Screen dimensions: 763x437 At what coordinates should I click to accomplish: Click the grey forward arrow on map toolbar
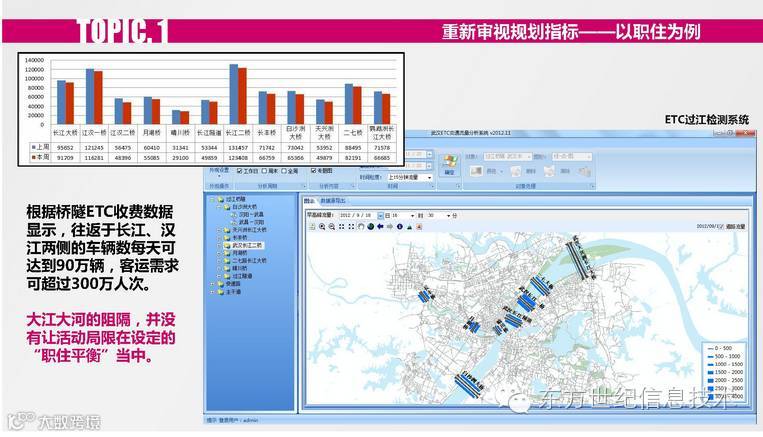390,227
